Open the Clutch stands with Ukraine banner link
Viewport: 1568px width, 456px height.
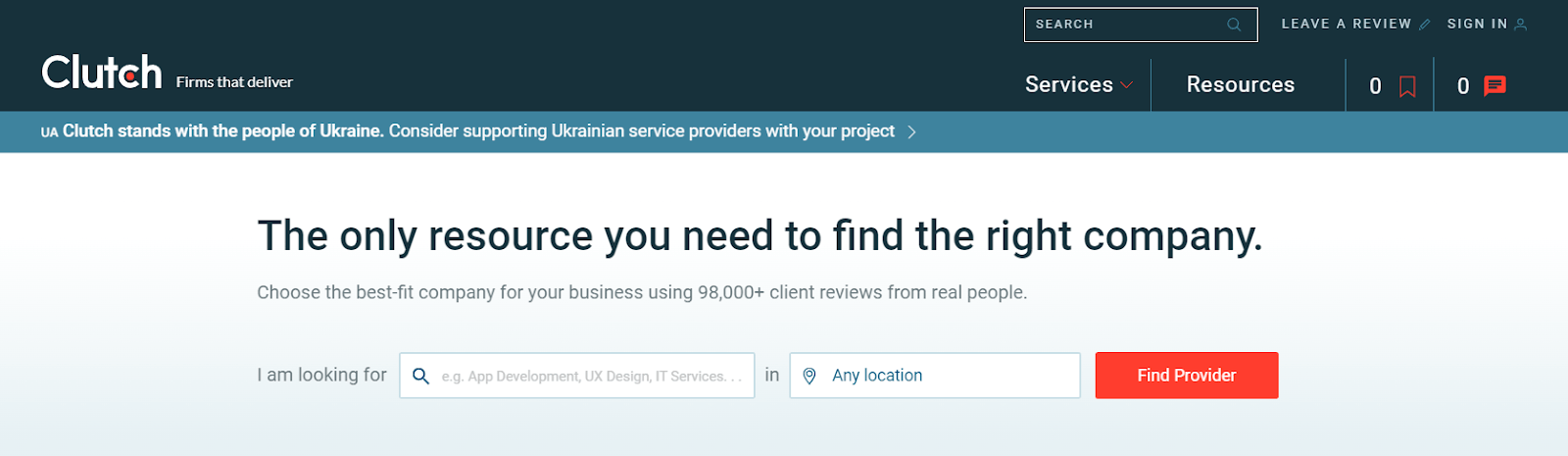[468, 131]
